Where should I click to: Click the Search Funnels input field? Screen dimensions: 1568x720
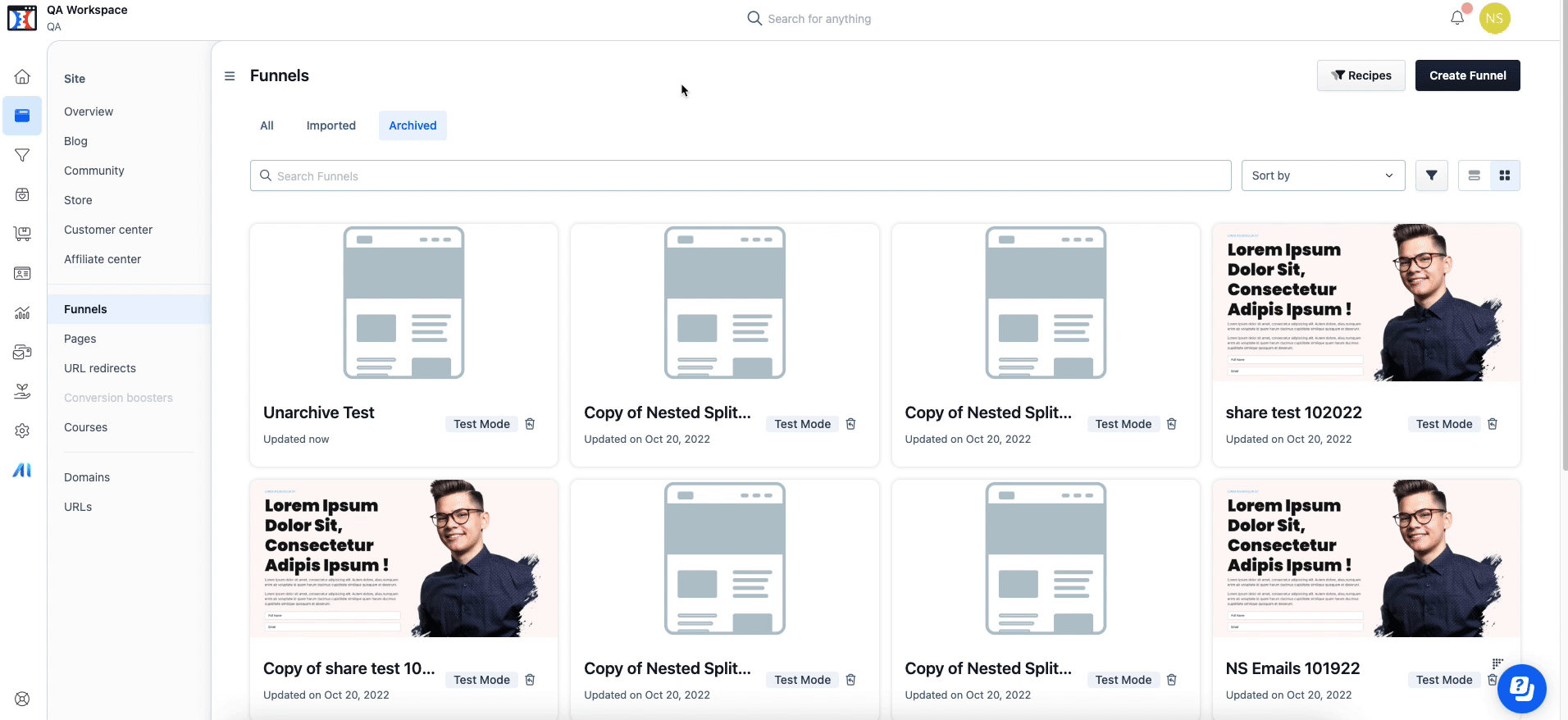(740, 175)
